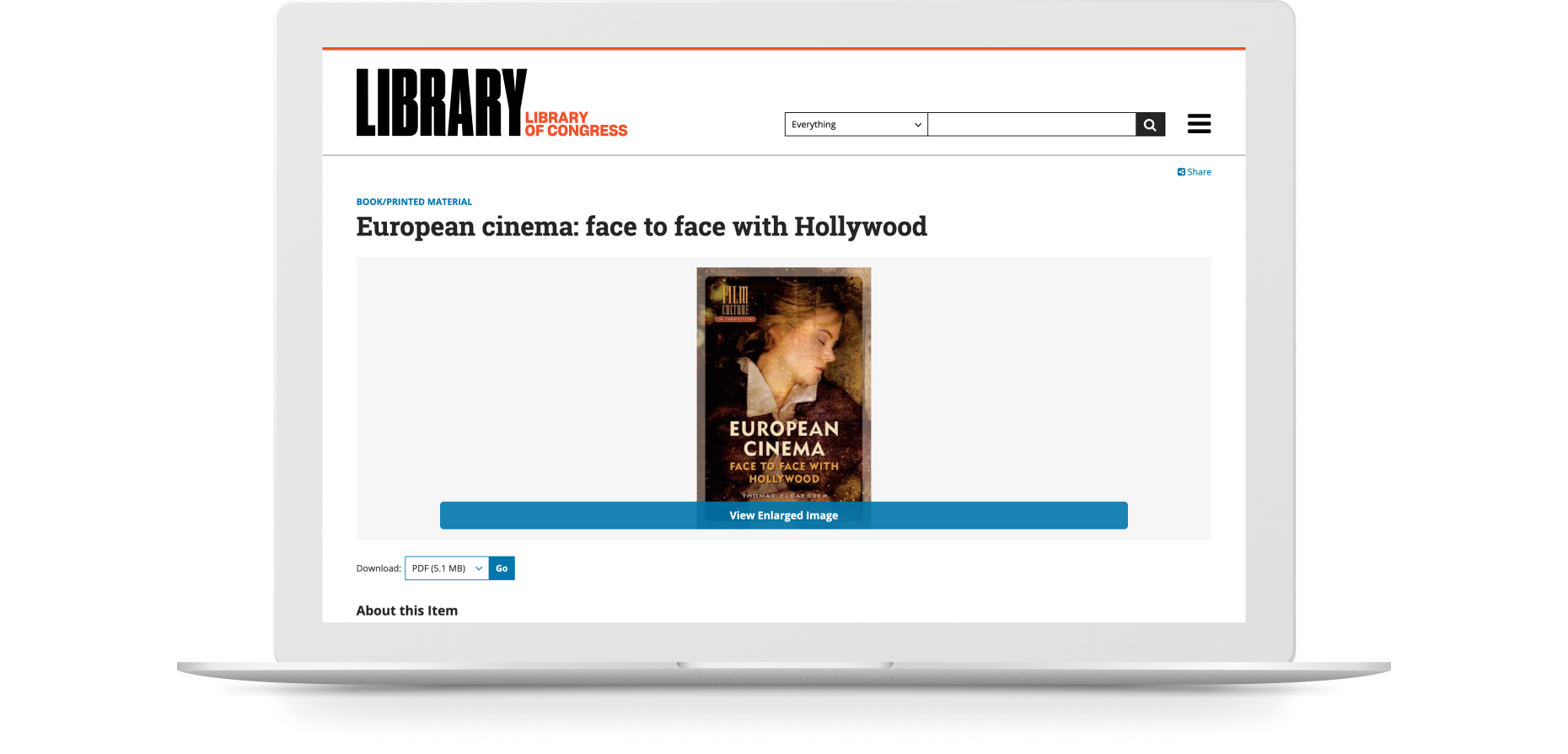Click the BOOK/PRINTED MATERIAL category link
1568x754 pixels.
tap(414, 202)
